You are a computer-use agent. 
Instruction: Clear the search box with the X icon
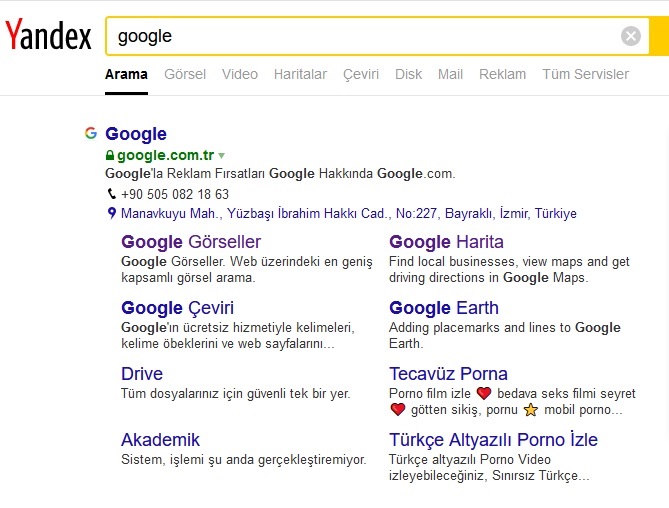(x=630, y=37)
